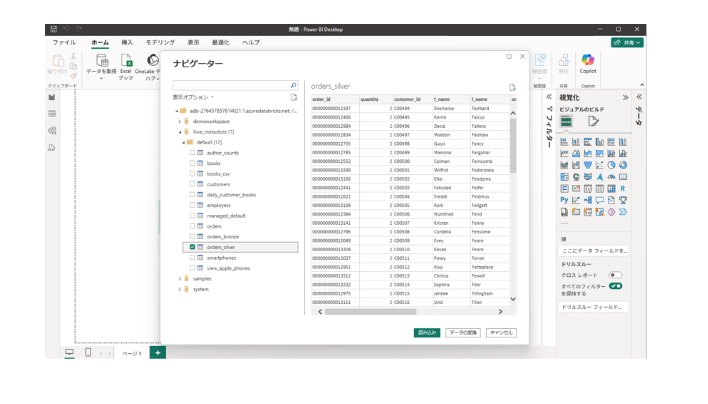Expand the demoworkspace tree node
The width and height of the screenshot is (708, 404).
pyautogui.click(x=180, y=121)
